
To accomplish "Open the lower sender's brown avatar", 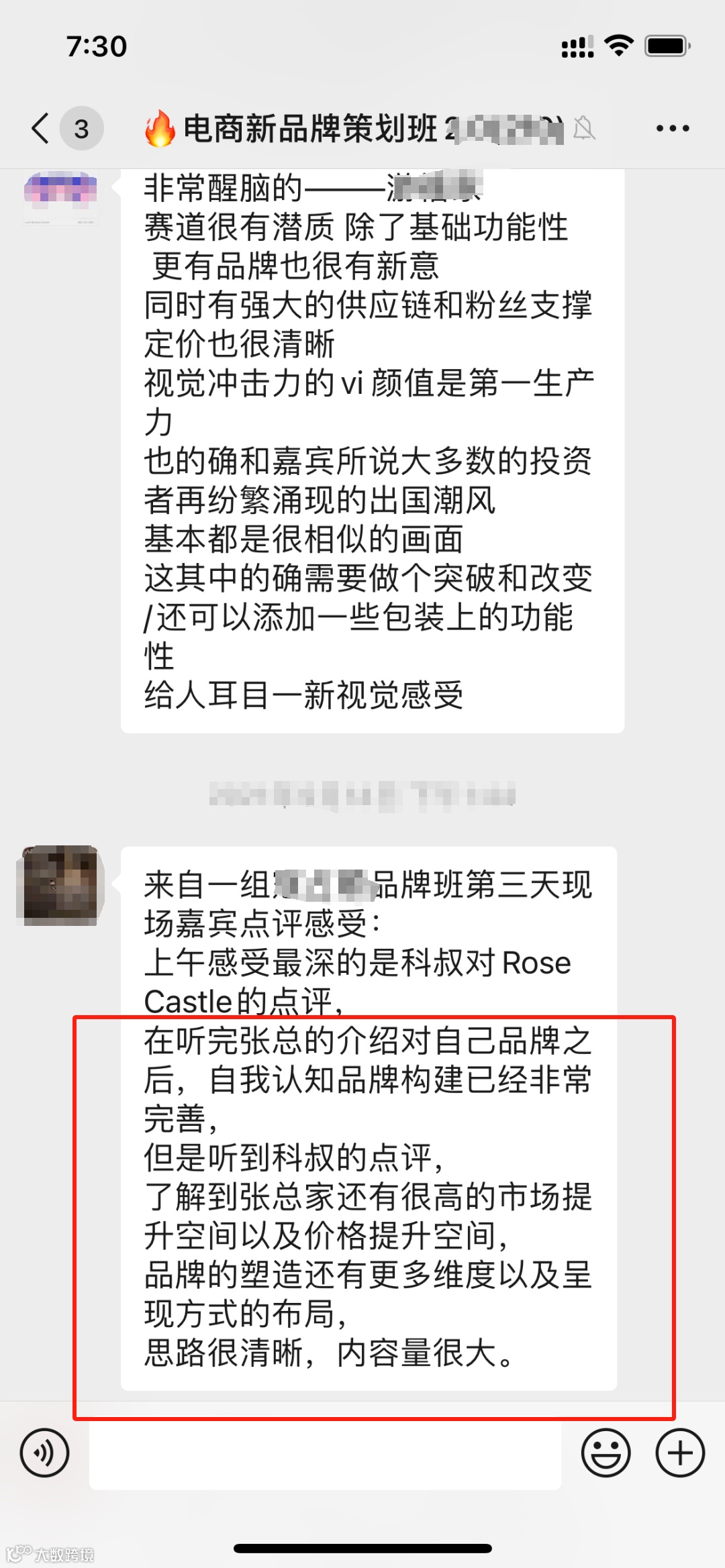I will click(x=60, y=885).
